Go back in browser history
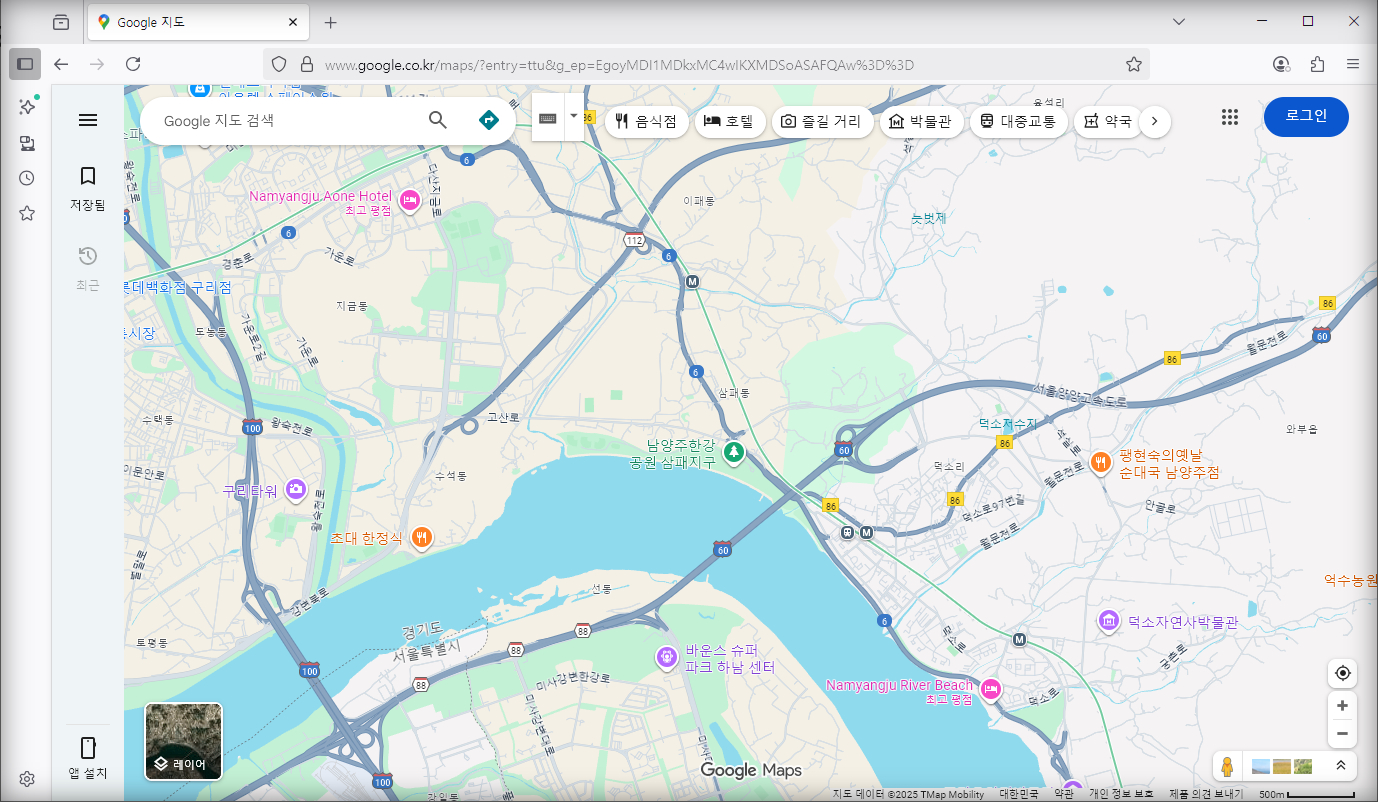 coord(61,64)
